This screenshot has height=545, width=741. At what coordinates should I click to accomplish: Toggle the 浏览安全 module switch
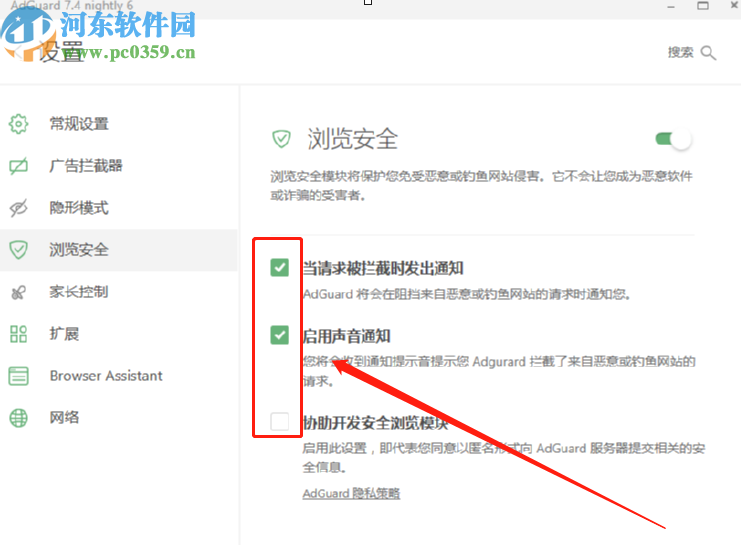point(673,139)
